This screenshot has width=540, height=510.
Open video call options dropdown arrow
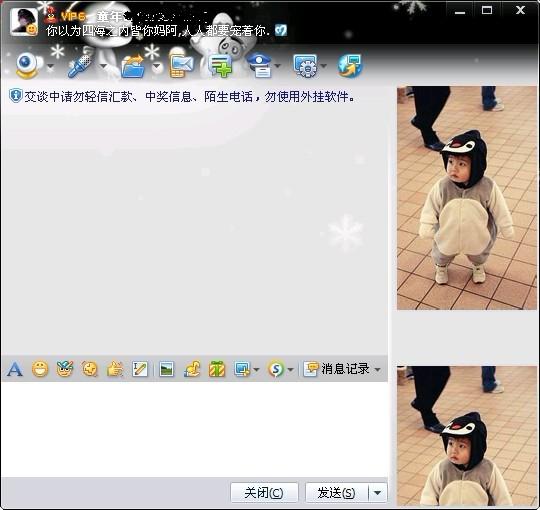tap(51, 66)
